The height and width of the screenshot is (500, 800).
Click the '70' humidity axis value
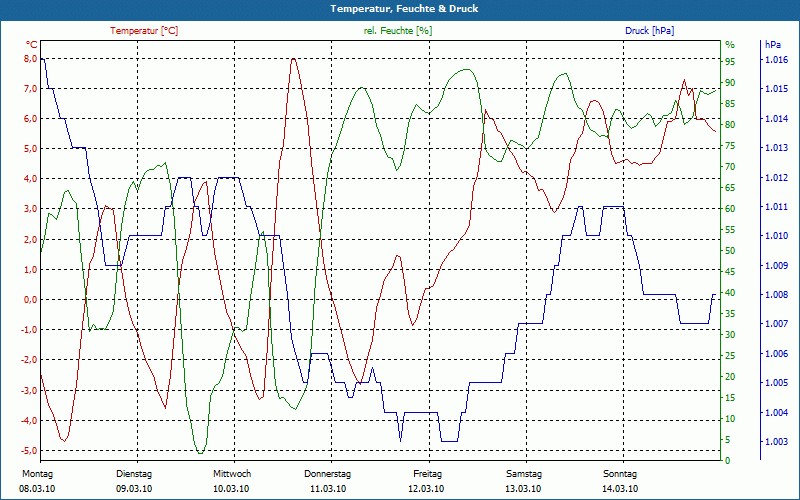(730, 166)
